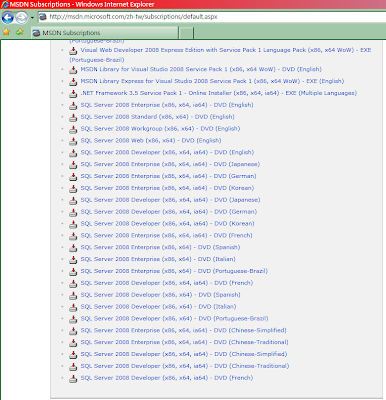Open SQL Server 2008 Web DVD (English) link
The image size is (386, 400).
tap(151, 140)
